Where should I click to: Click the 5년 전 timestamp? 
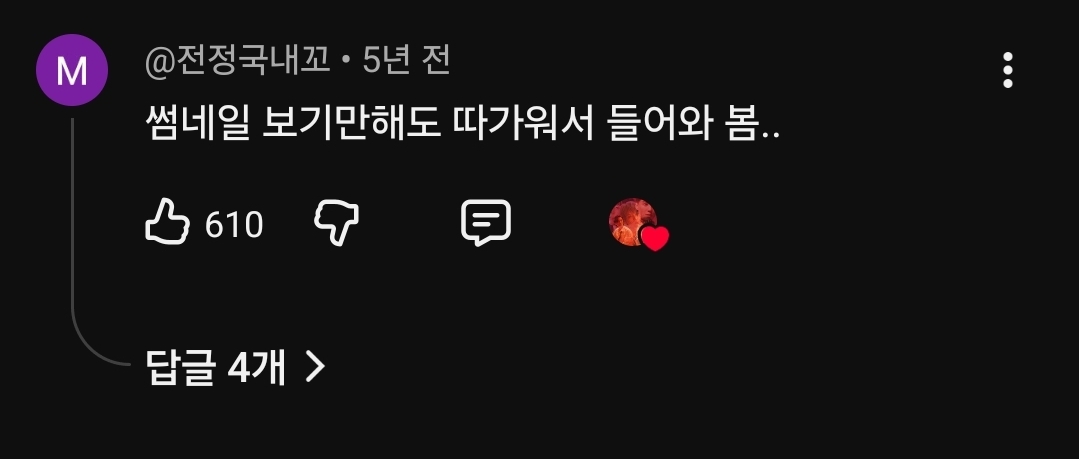point(406,61)
